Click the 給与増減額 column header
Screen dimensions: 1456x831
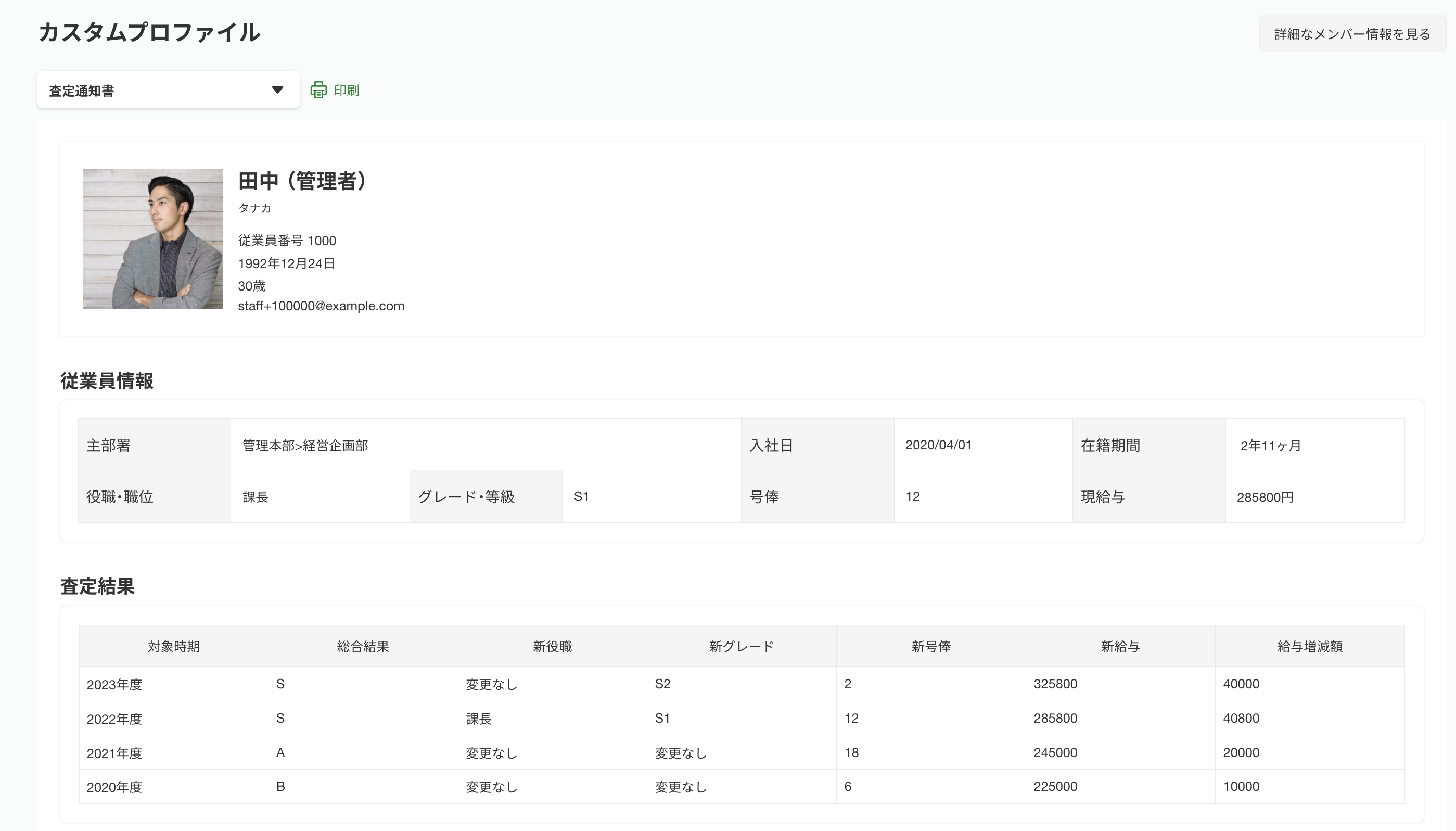[1309, 647]
